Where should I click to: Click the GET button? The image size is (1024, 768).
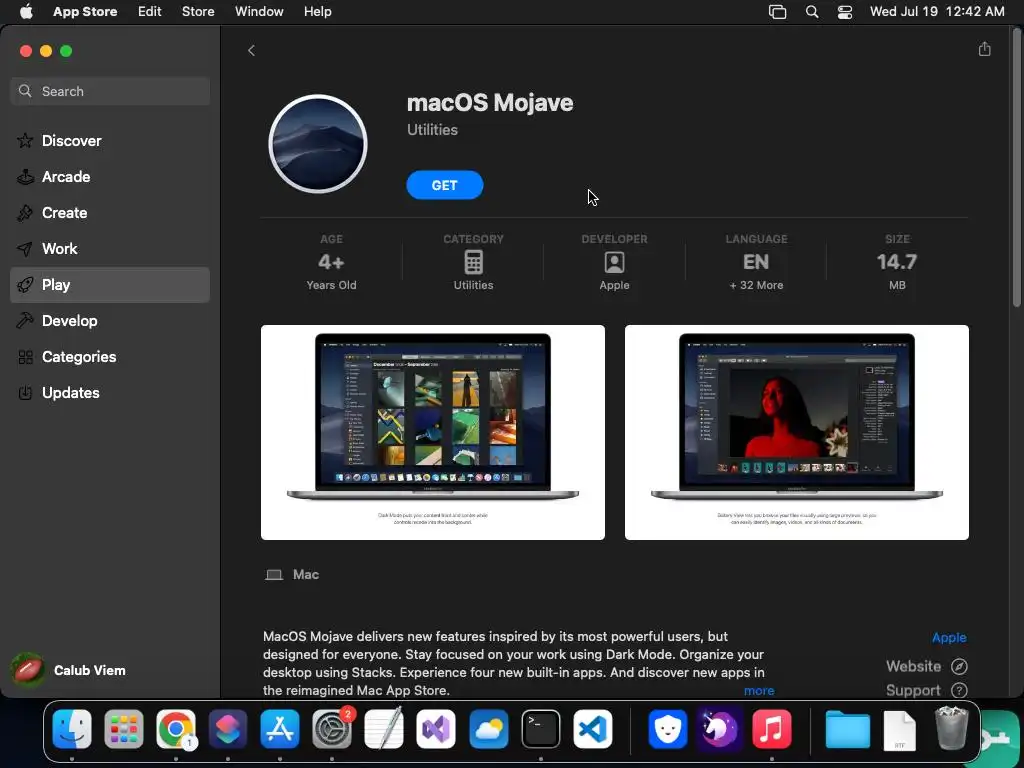pos(445,185)
